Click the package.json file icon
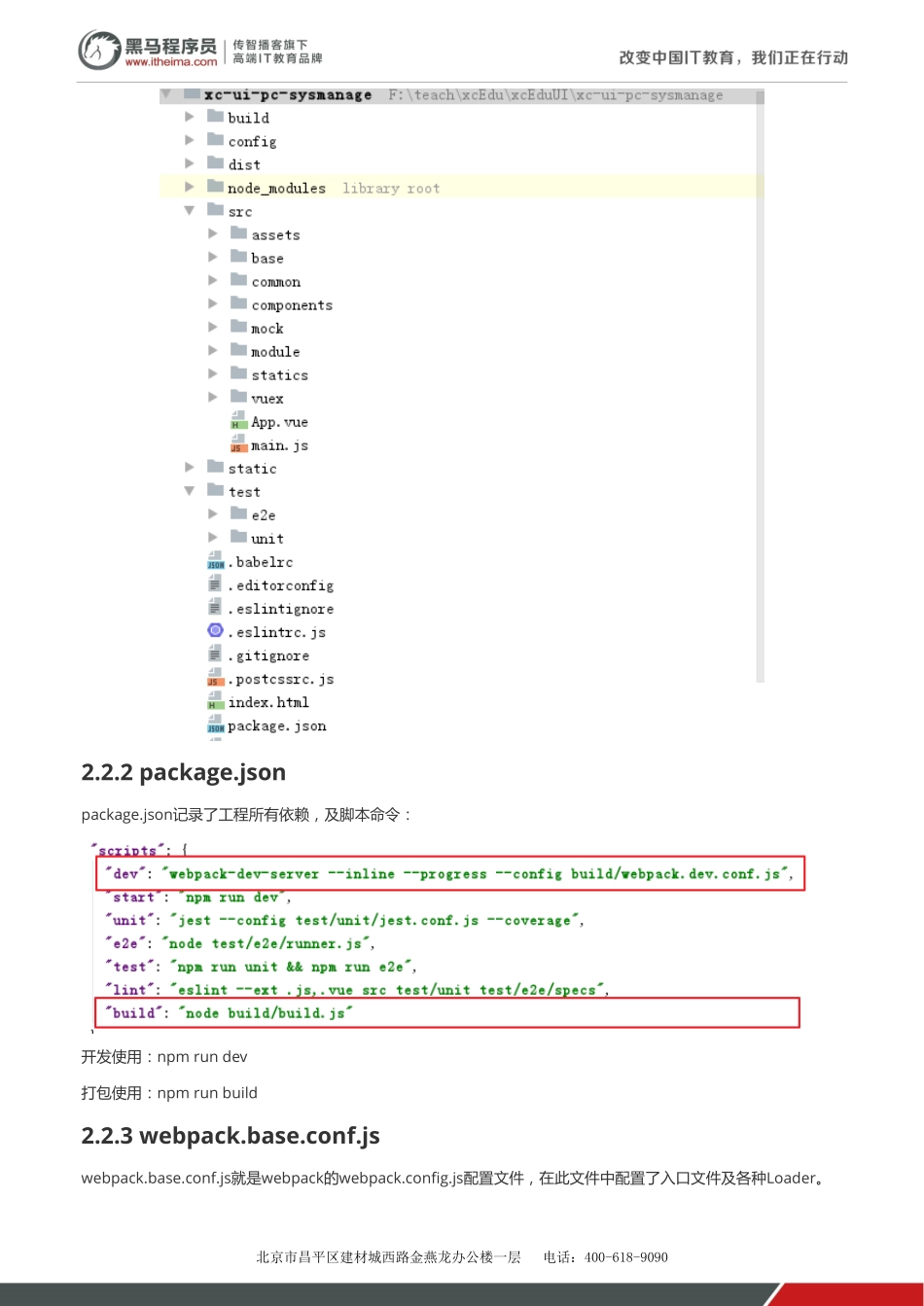 [x=215, y=725]
